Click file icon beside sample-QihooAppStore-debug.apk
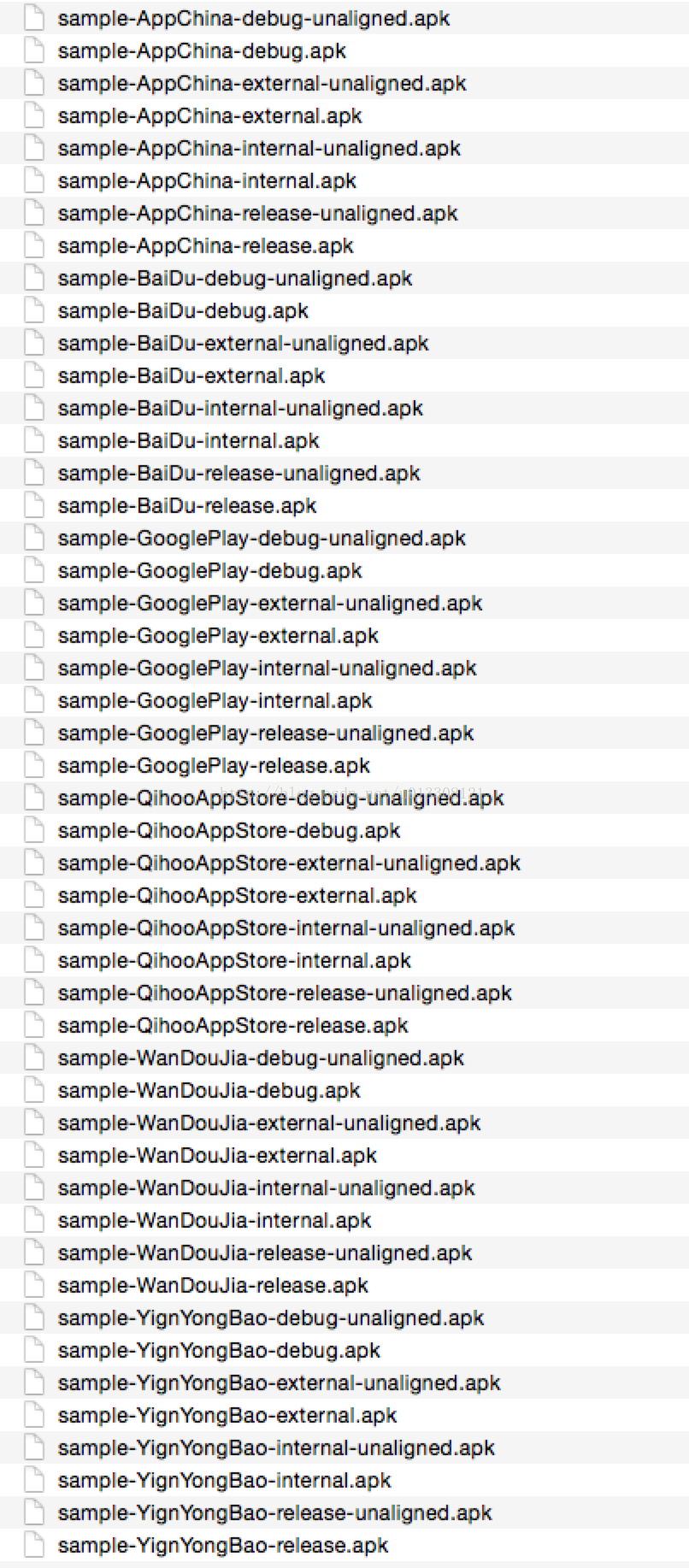The height and width of the screenshot is (1568, 689). tap(34, 830)
